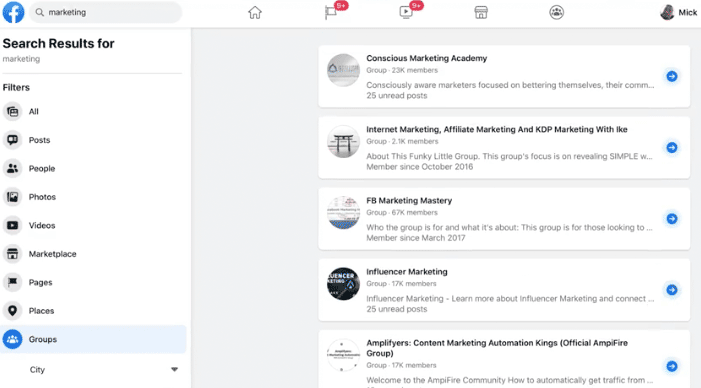Open Conscious Marketing Academy via arrow button
701x388 pixels.
[x=671, y=76]
